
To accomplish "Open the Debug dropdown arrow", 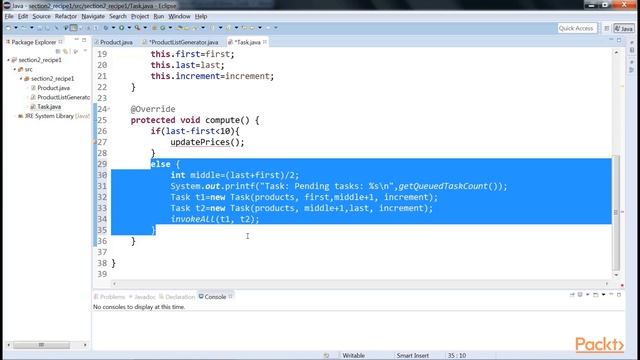I will [113, 28].
